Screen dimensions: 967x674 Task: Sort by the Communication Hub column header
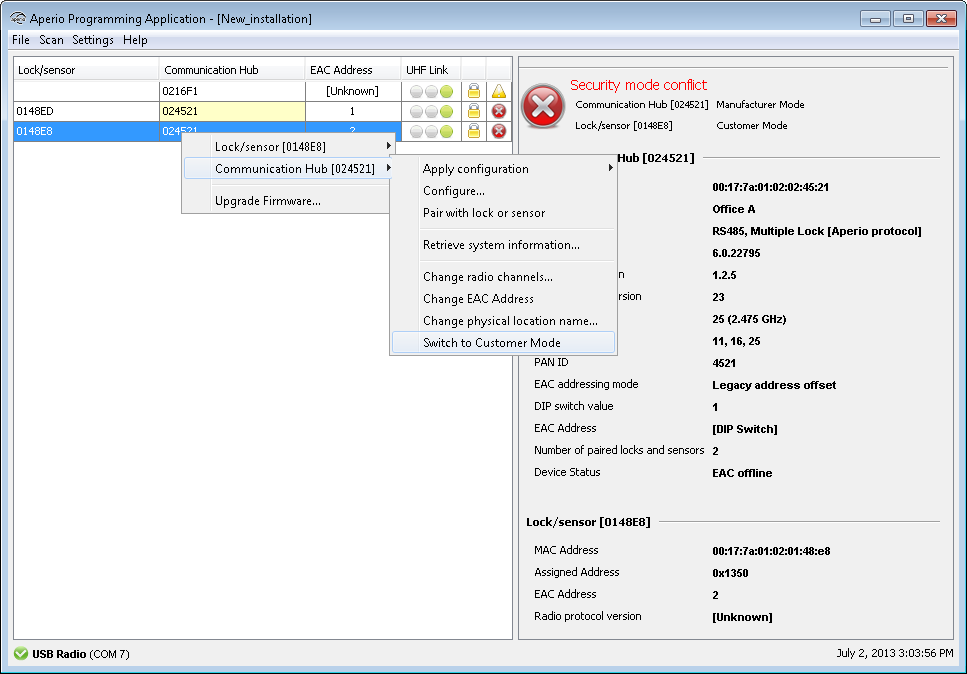[232, 70]
